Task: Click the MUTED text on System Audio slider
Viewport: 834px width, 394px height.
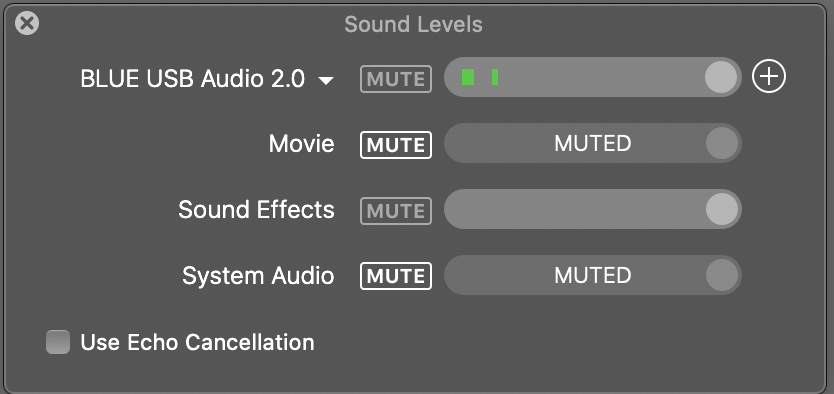Action: point(593,275)
